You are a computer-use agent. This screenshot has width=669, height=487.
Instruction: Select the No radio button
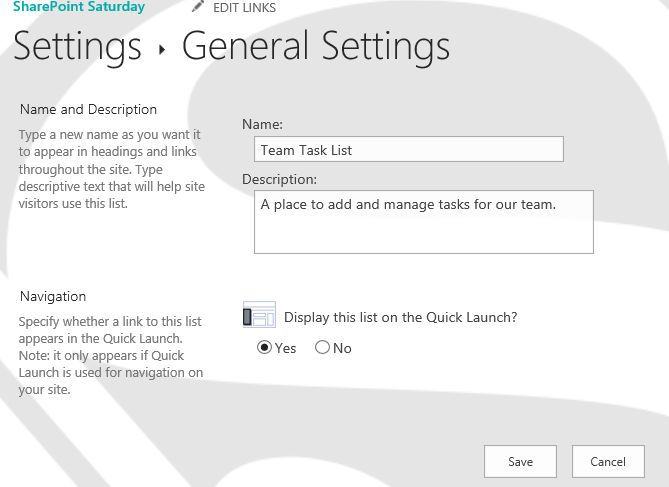pyautogui.click(x=322, y=347)
